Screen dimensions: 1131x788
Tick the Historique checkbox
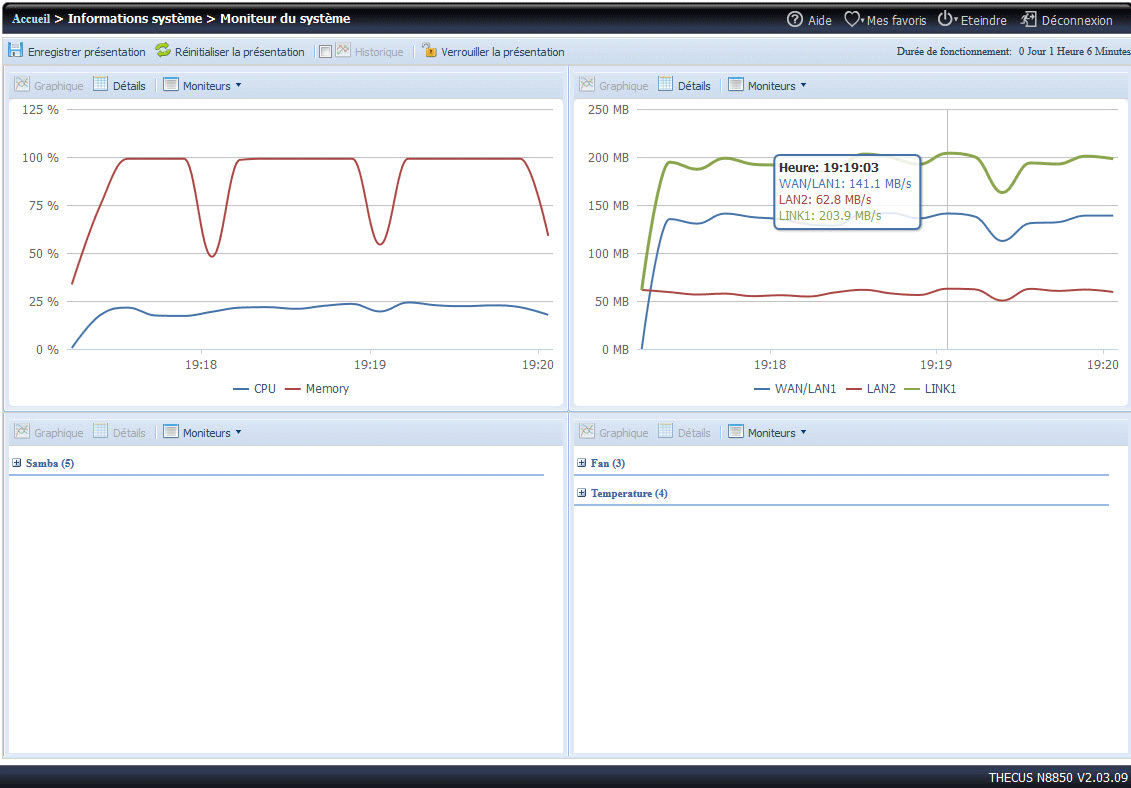click(325, 52)
